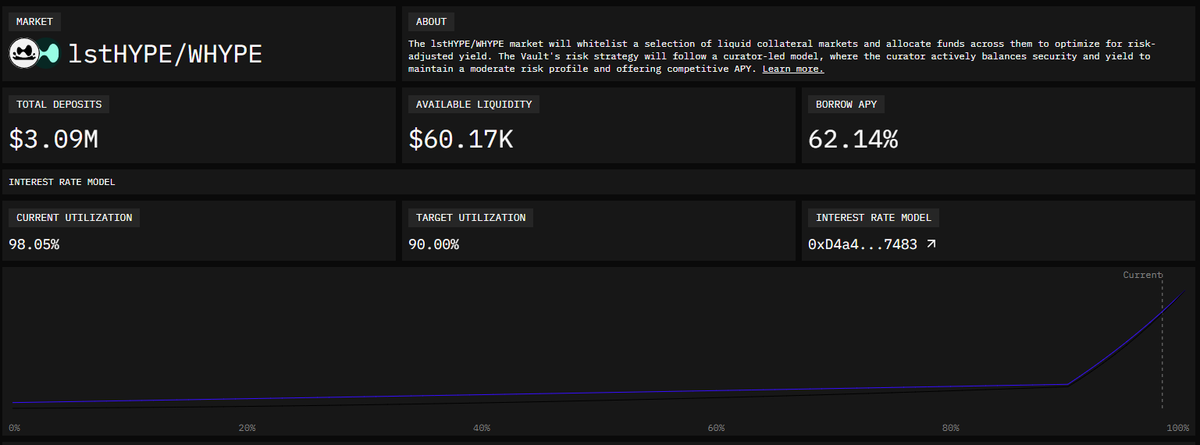Screen dimensions: 1200x445
Task: Select the $3.09M total deposits value
Action: pos(54,140)
